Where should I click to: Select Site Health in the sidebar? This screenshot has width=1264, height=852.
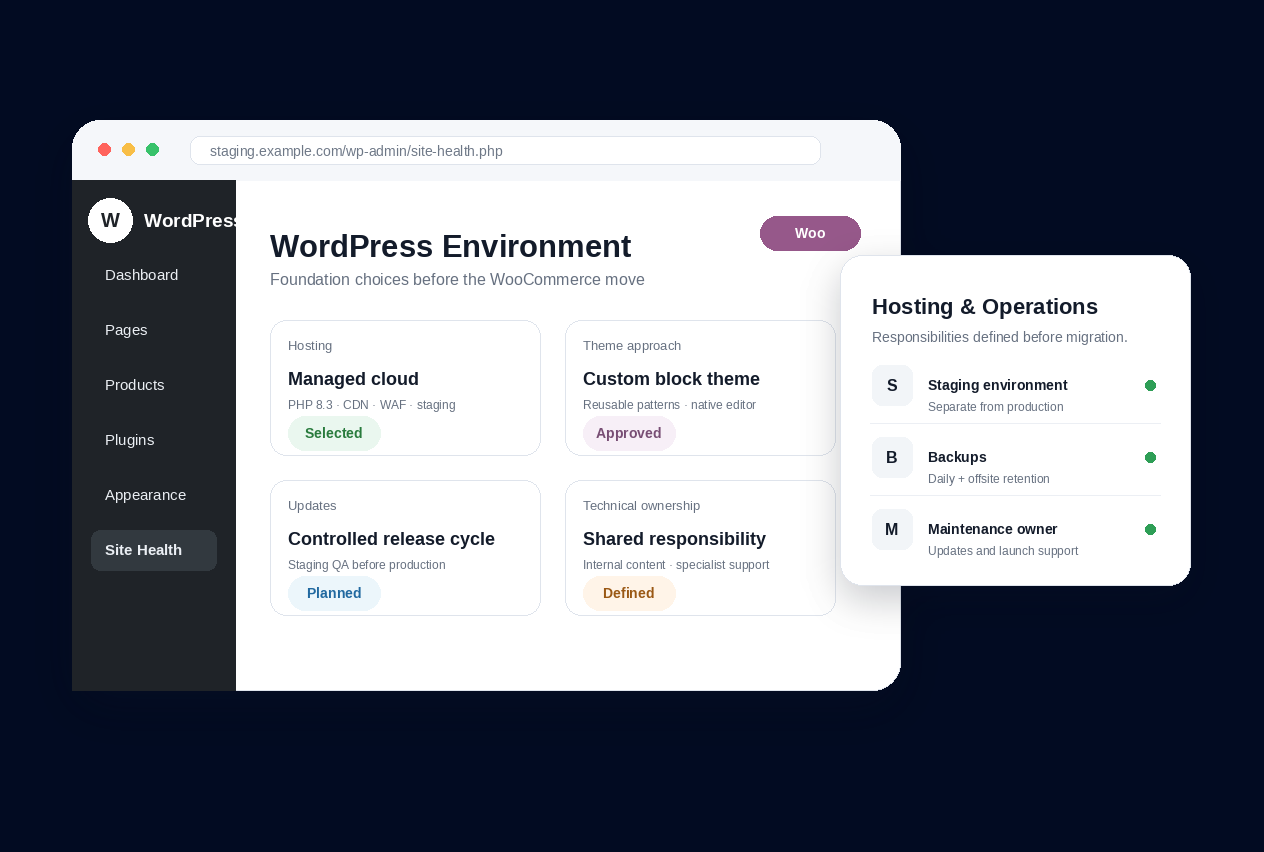coord(154,550)
